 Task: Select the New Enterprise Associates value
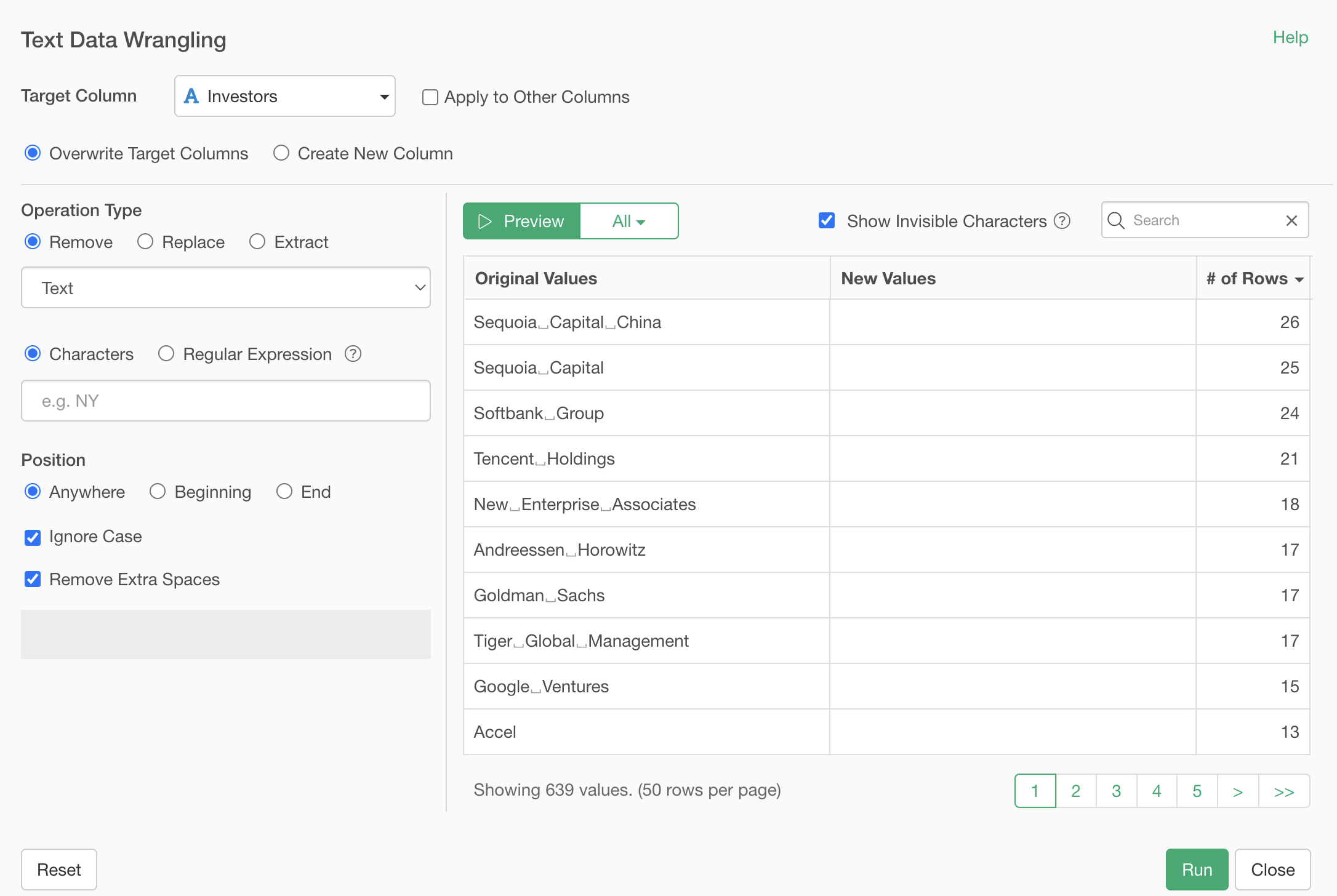[x=585, y=504]
